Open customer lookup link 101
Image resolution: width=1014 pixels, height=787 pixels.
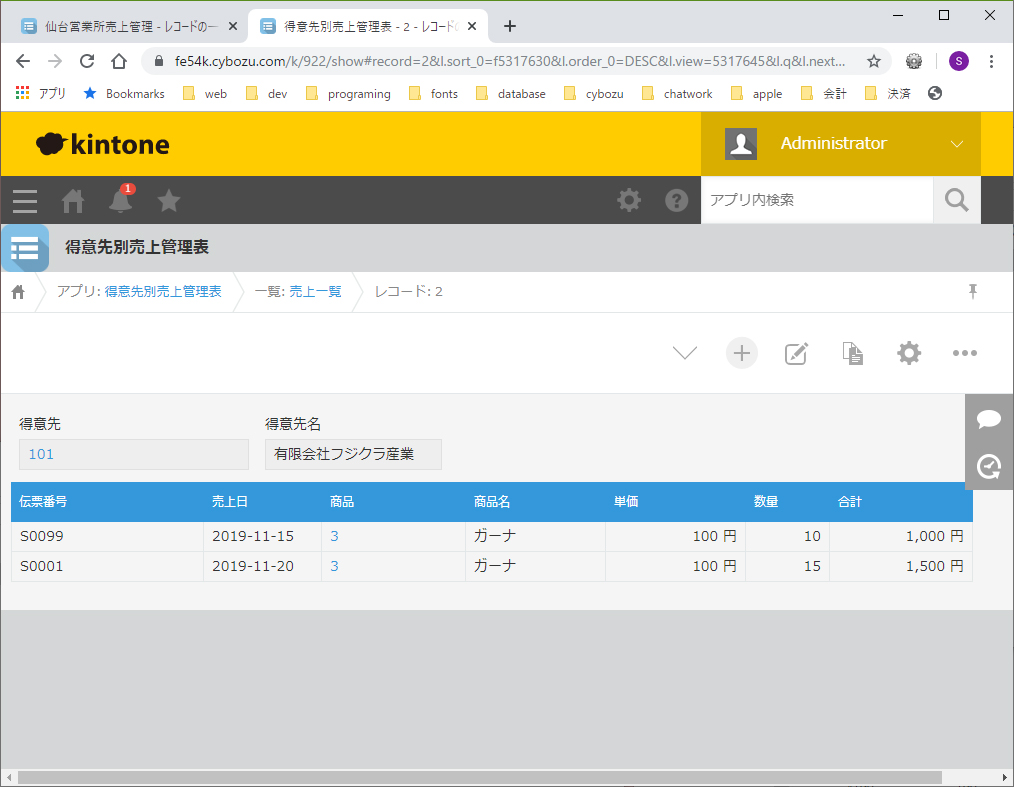pos(41,454)
